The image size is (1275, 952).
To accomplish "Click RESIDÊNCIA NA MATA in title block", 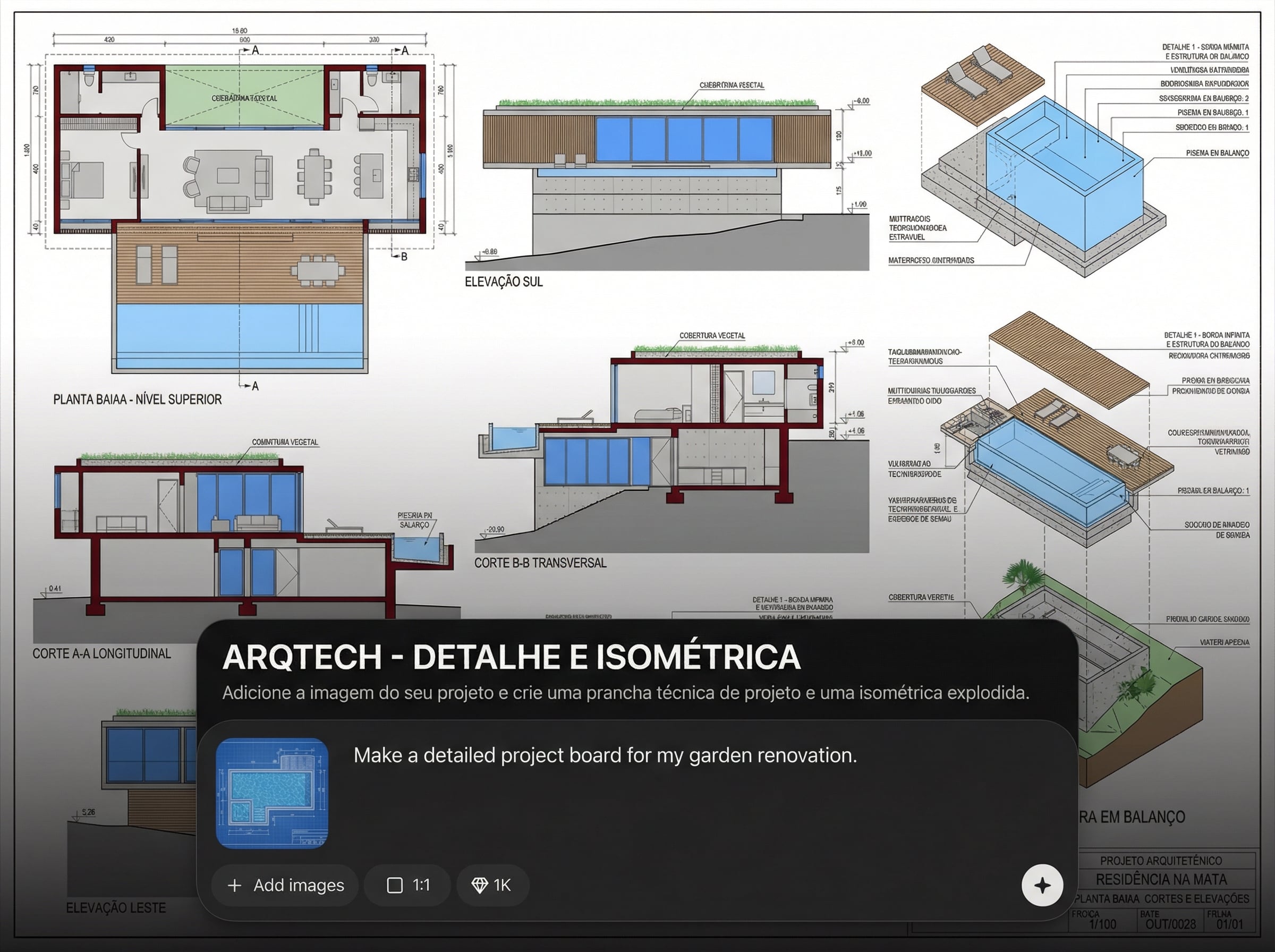I will (x=1160, y=879).
